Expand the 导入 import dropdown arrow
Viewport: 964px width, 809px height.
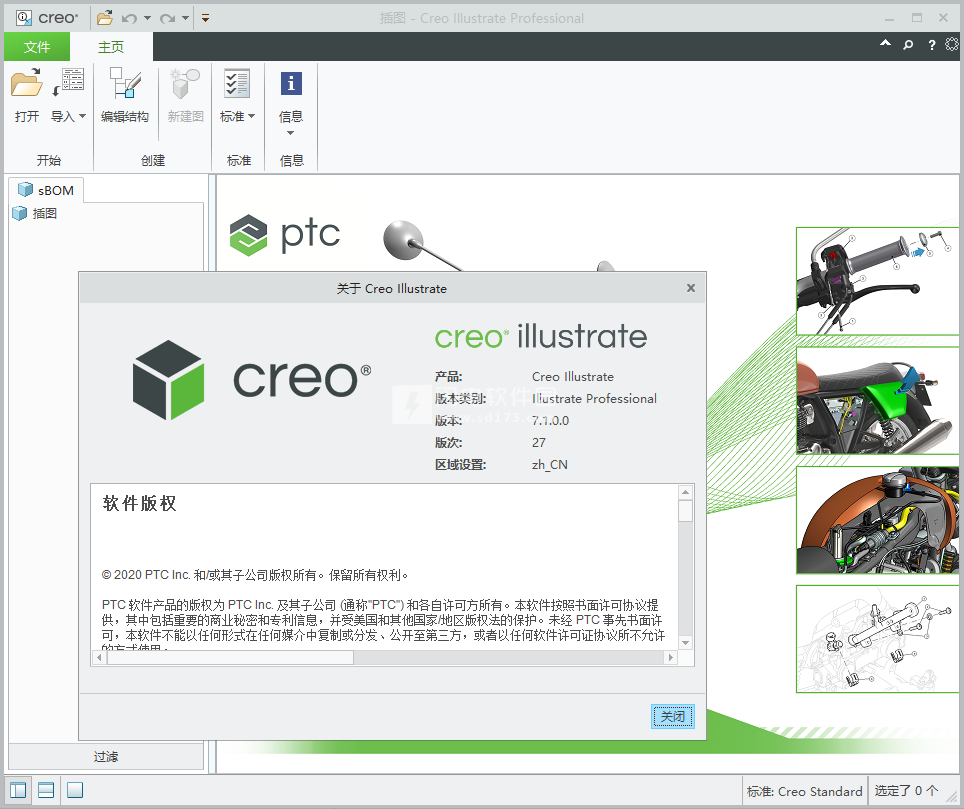(82, 116)
